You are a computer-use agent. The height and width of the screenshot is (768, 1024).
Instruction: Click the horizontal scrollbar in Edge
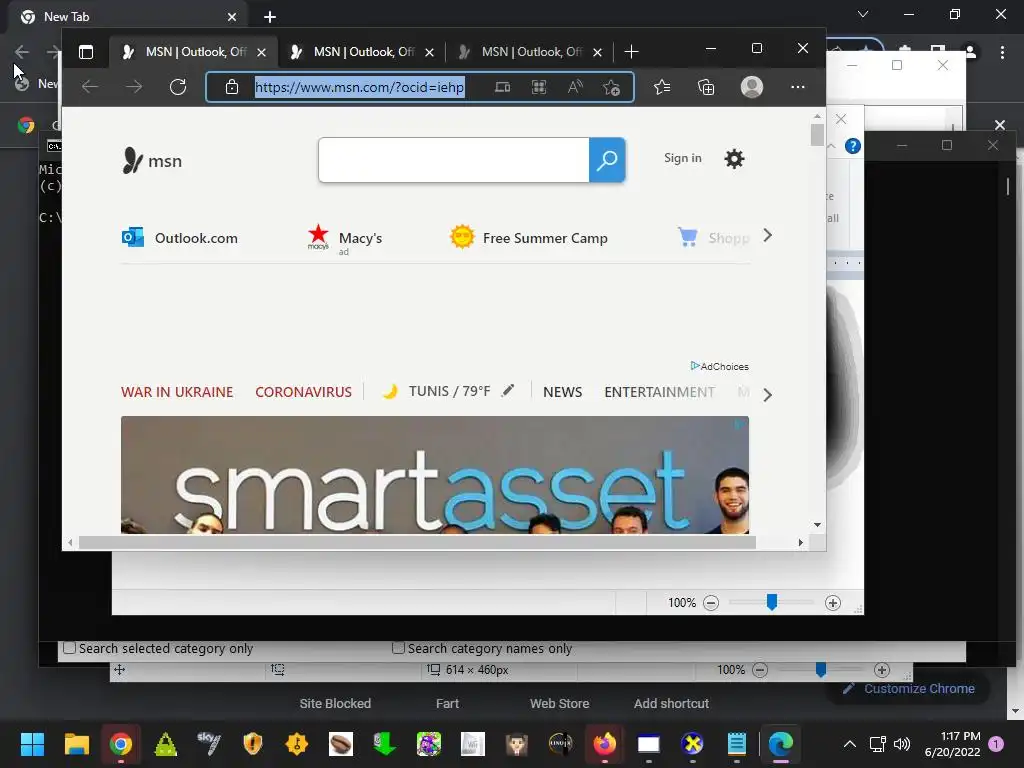417,543
